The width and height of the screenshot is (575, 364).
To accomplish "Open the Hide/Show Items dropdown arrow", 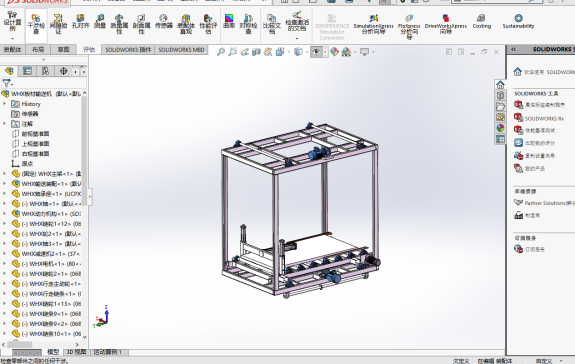I will (325, 52).
